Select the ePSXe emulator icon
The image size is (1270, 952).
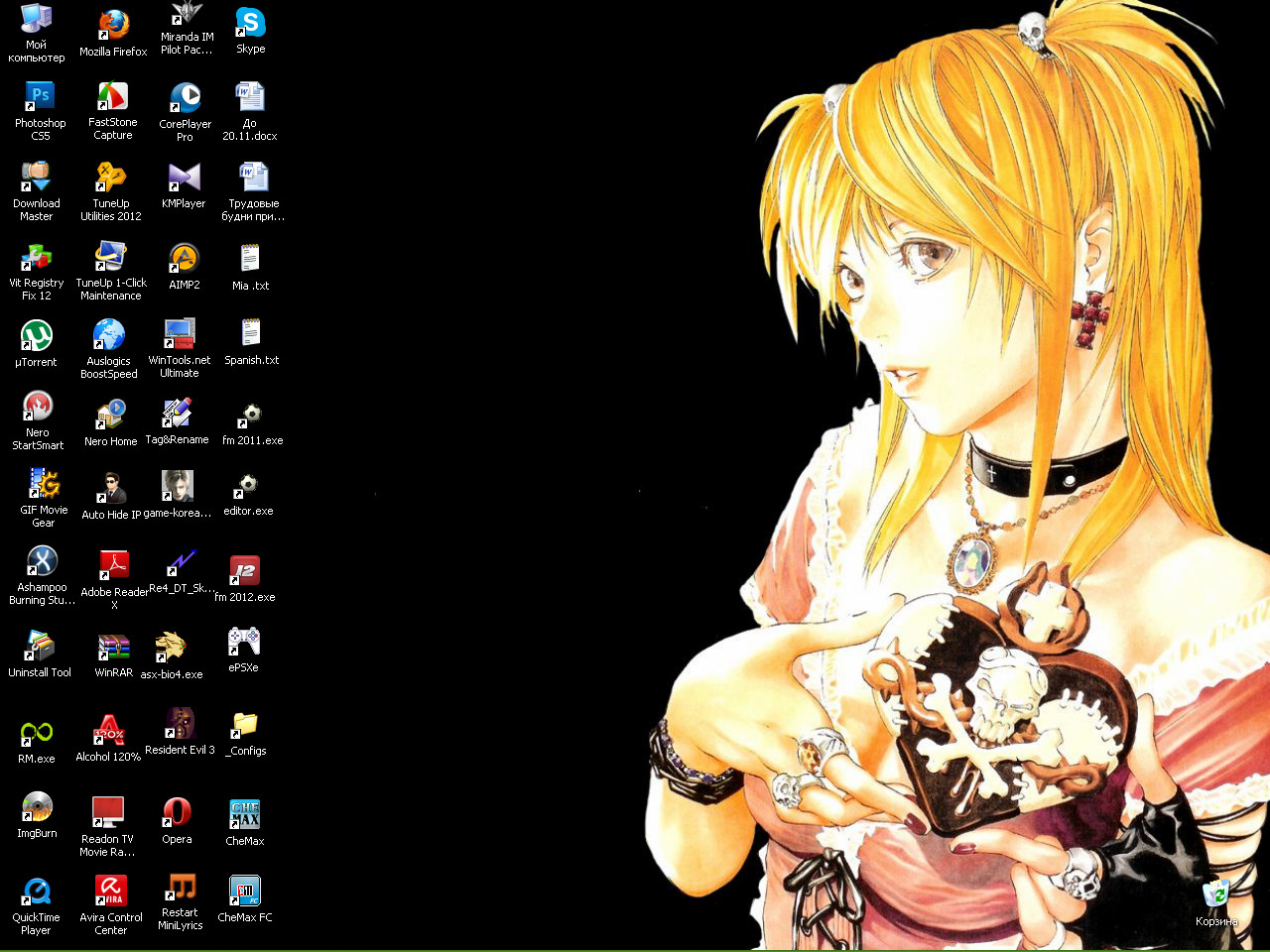(x=243, y=642)
